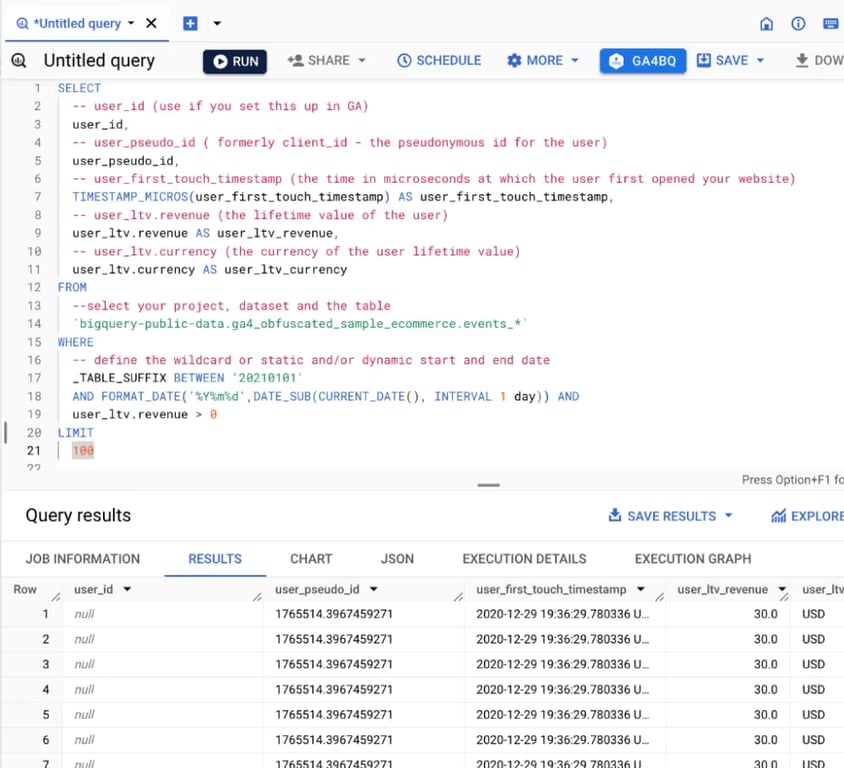Click the user_id column resize handle icon

pyautogui.click(x=257, y=596)
